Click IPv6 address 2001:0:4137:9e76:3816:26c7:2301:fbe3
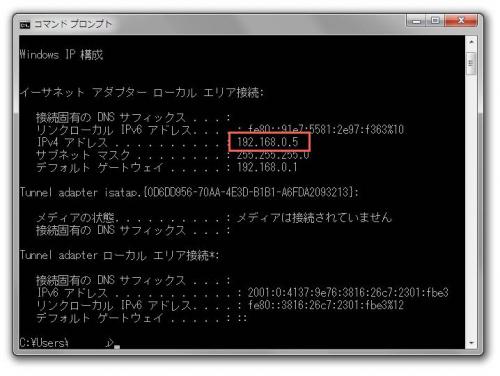Screen dimensions: 500x376 (x=348, y=293)
